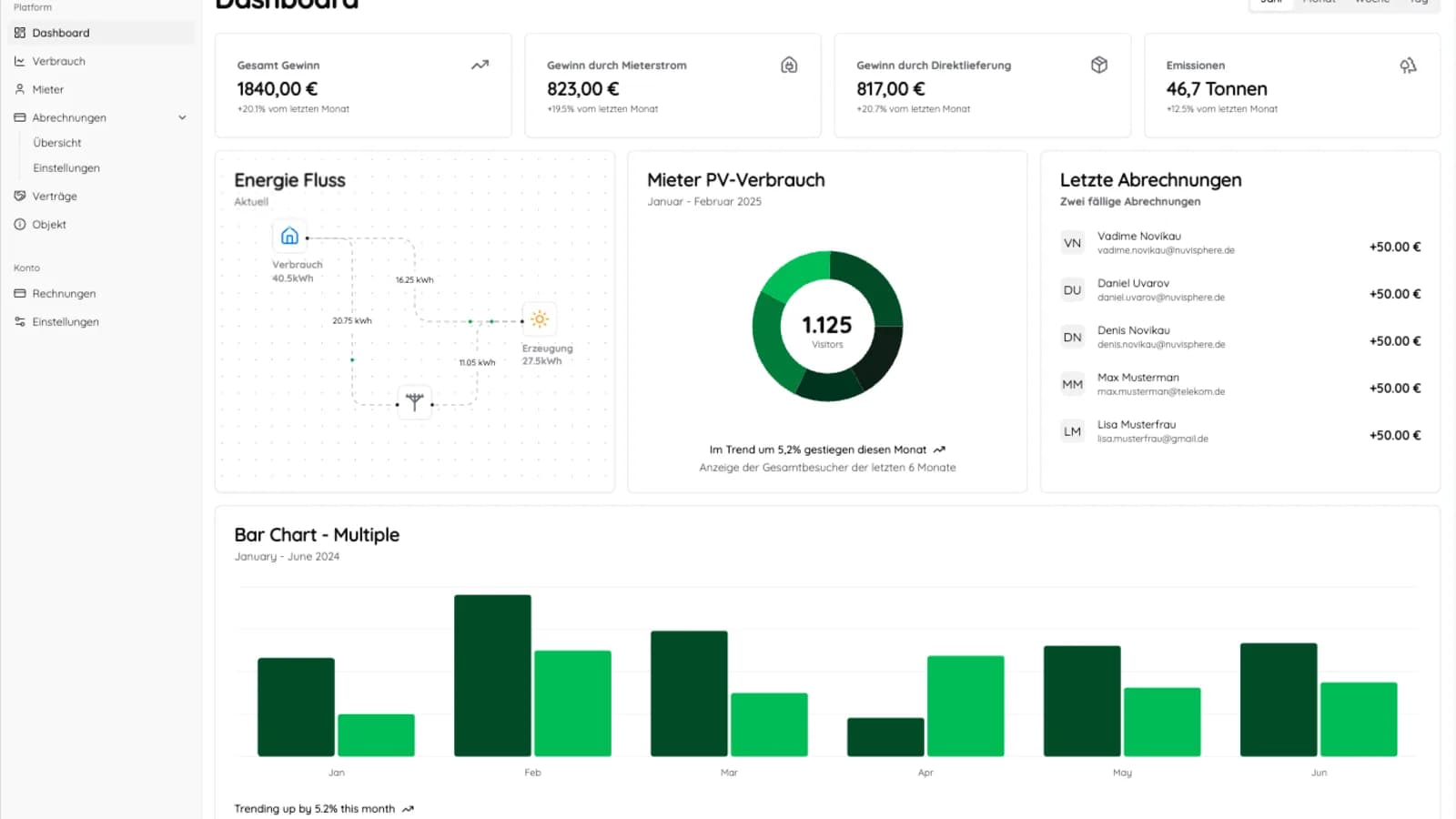Select Einstellungen under Abrechnungen

point(66,167)
